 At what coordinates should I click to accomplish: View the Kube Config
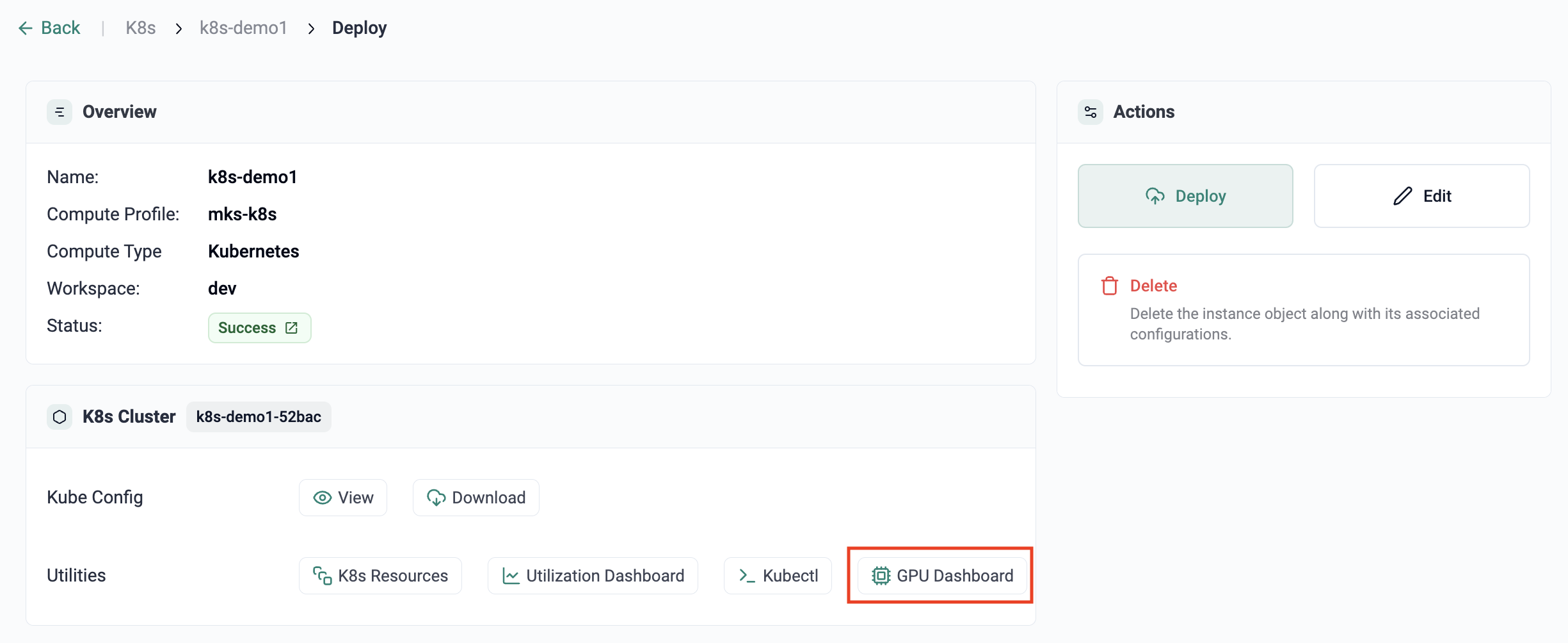tap(343, 498)
